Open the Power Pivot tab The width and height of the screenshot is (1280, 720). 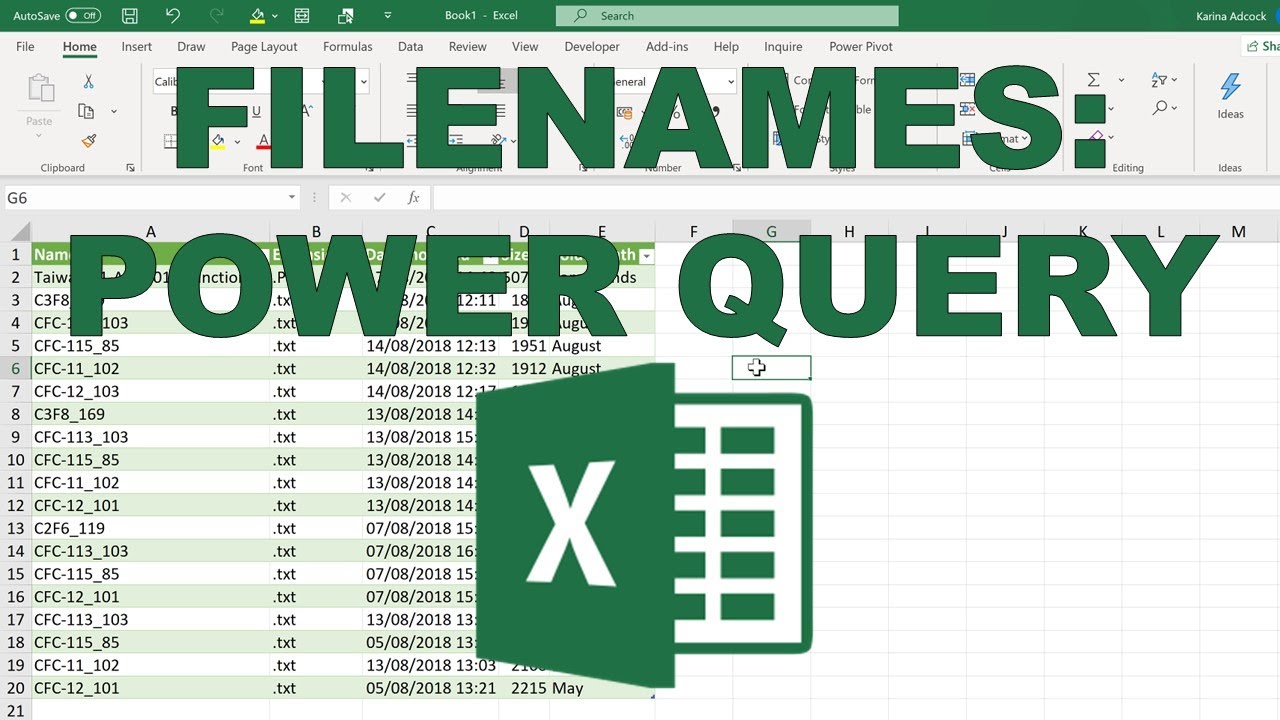pos(861,46)
